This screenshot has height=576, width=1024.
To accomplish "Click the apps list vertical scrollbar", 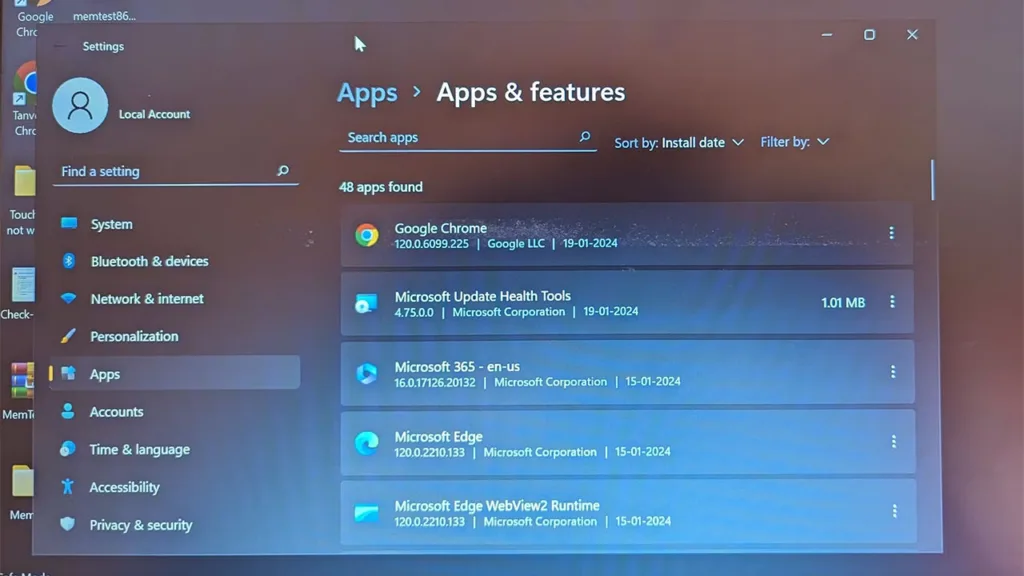I will click(x=933, y=180).
